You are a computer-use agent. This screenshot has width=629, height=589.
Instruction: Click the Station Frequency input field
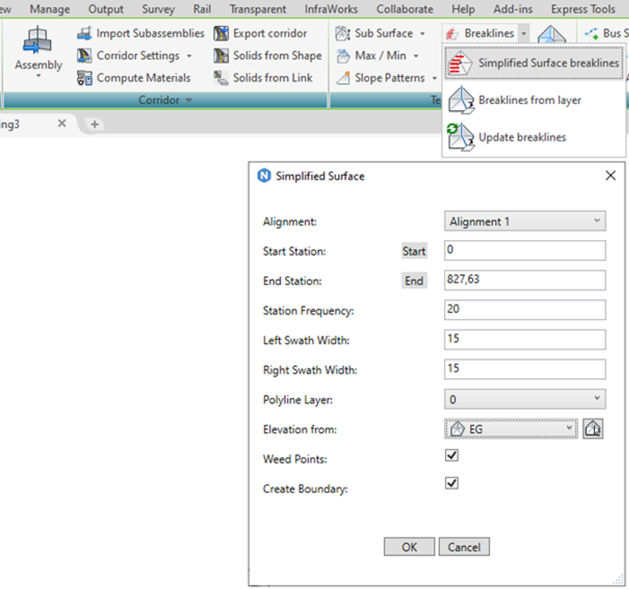pos(525,310)
